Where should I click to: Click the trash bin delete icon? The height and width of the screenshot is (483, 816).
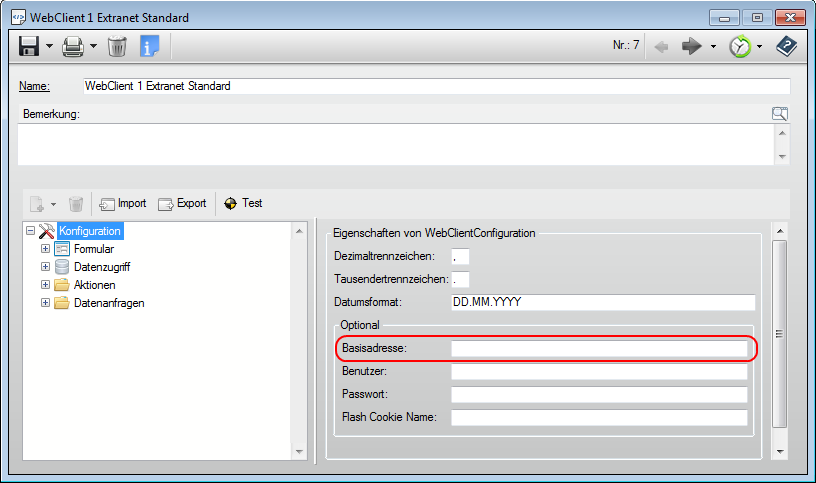[117, 46]
